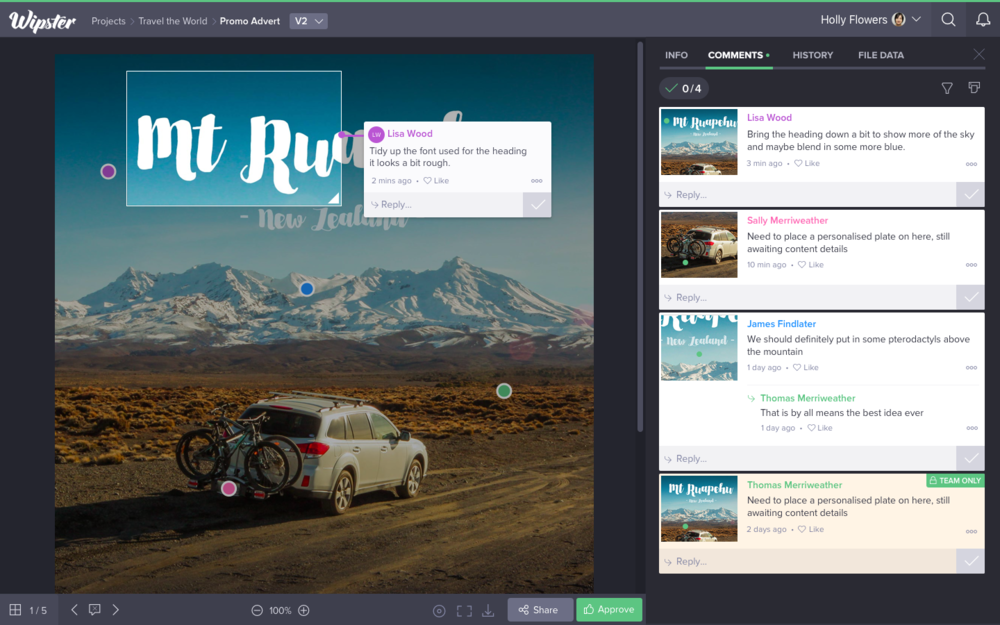The height and width of the screenshot is (625, 1000).
Task: Close the side panel with X
Action: click(x=979, y=54)
